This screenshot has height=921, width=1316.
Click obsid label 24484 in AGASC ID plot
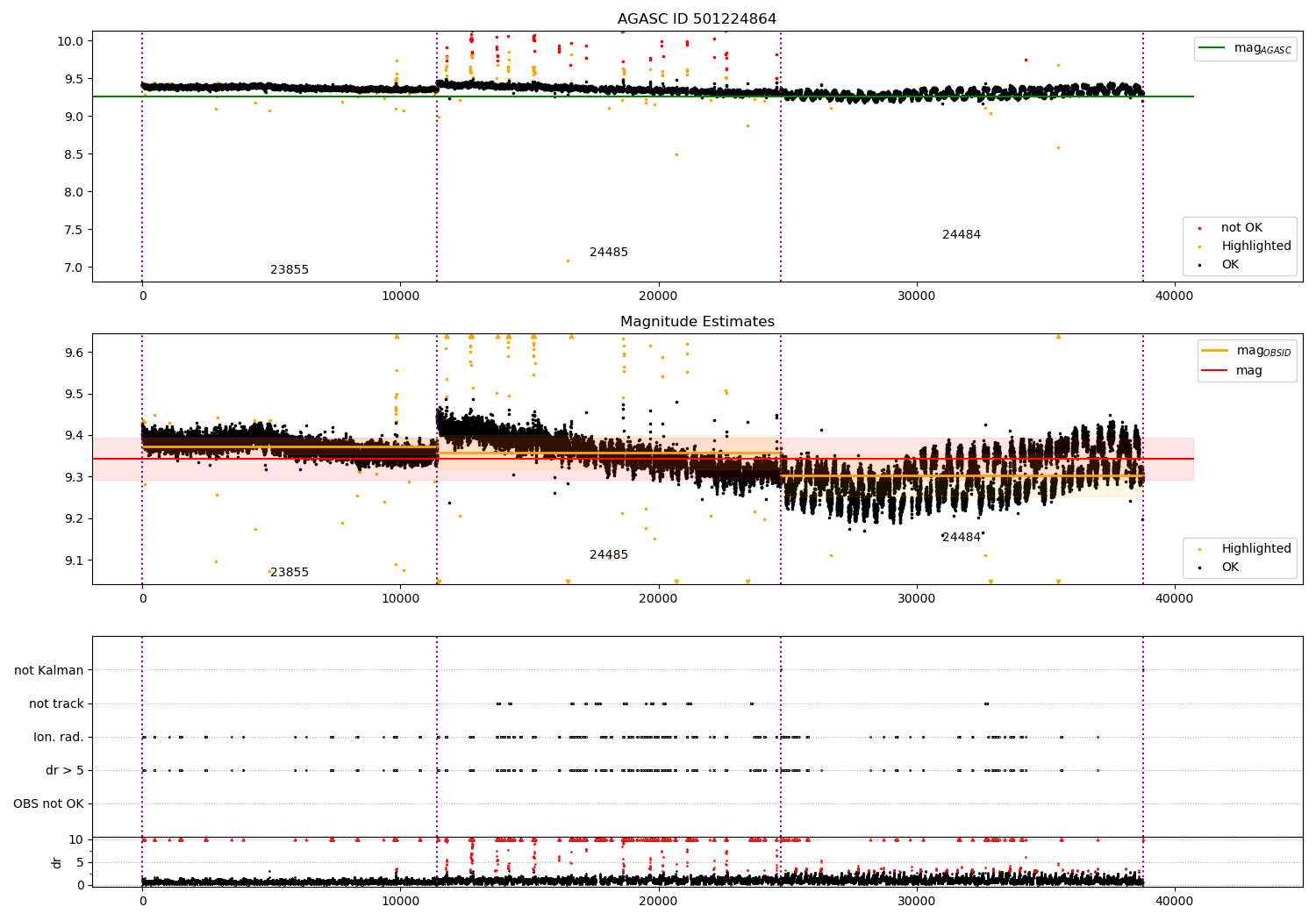962,234
